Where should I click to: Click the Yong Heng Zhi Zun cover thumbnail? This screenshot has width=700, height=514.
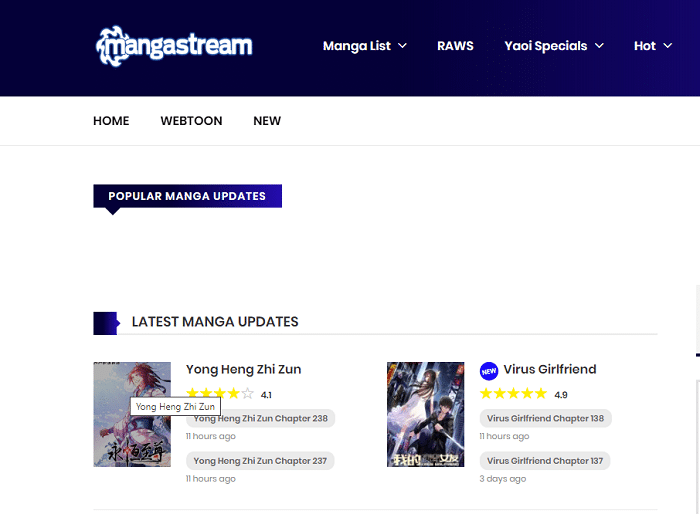132,414
